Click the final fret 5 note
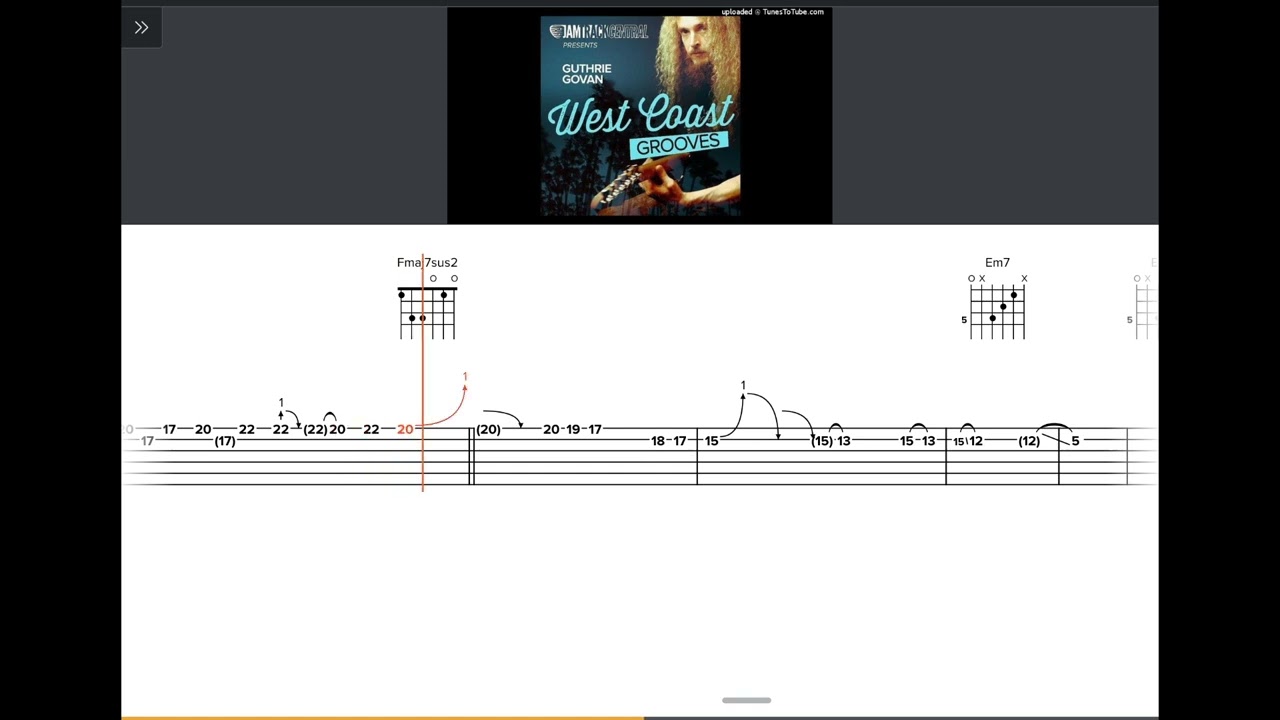1280x720 pixels. [x=1075, y=441]
